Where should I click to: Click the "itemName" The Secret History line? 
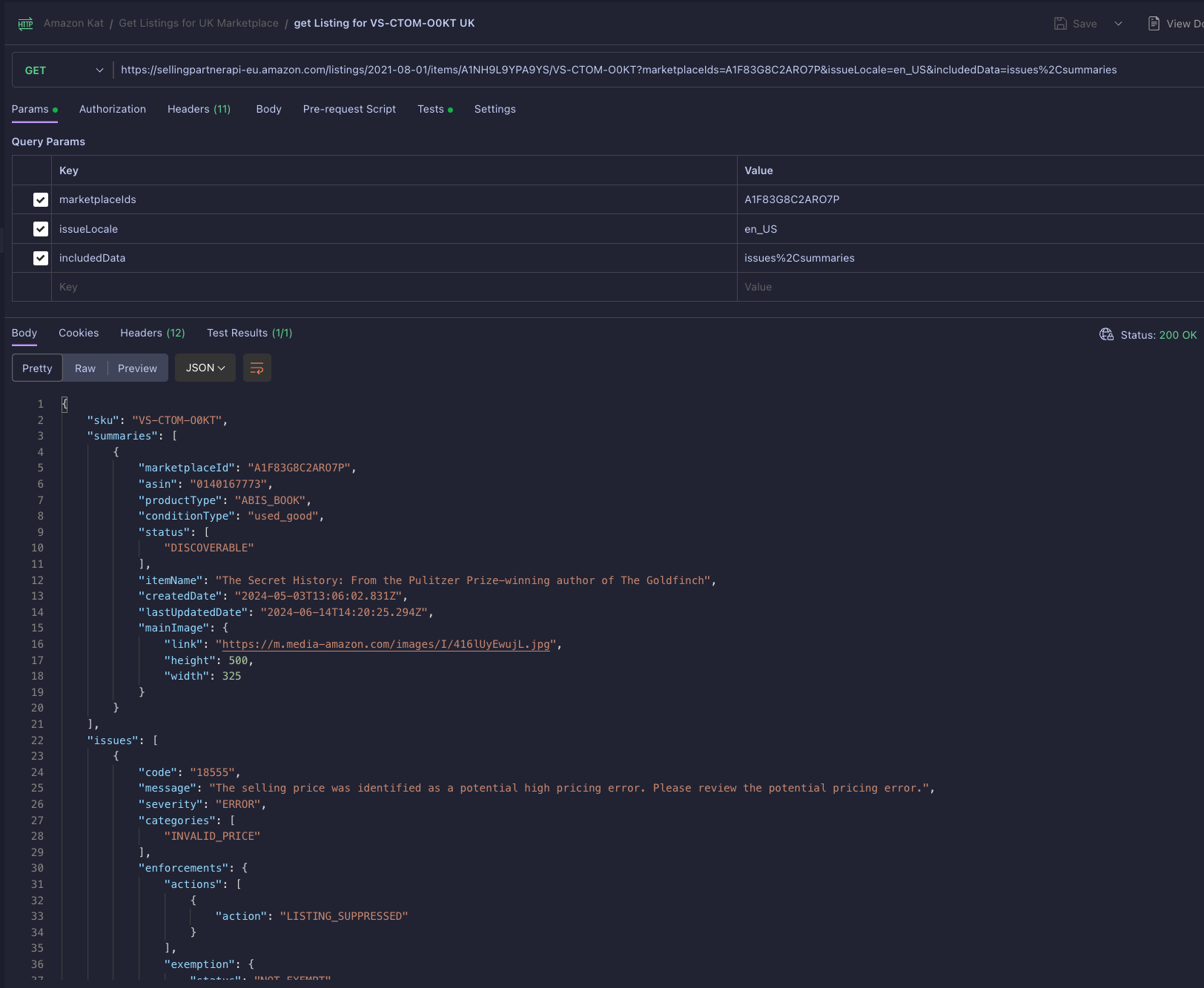tap(427, 580)
